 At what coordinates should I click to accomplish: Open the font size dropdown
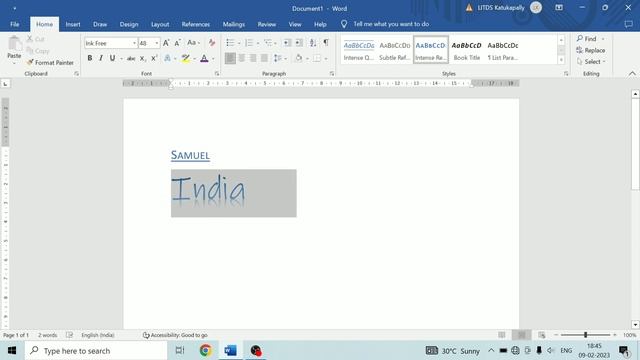point(157,43)
